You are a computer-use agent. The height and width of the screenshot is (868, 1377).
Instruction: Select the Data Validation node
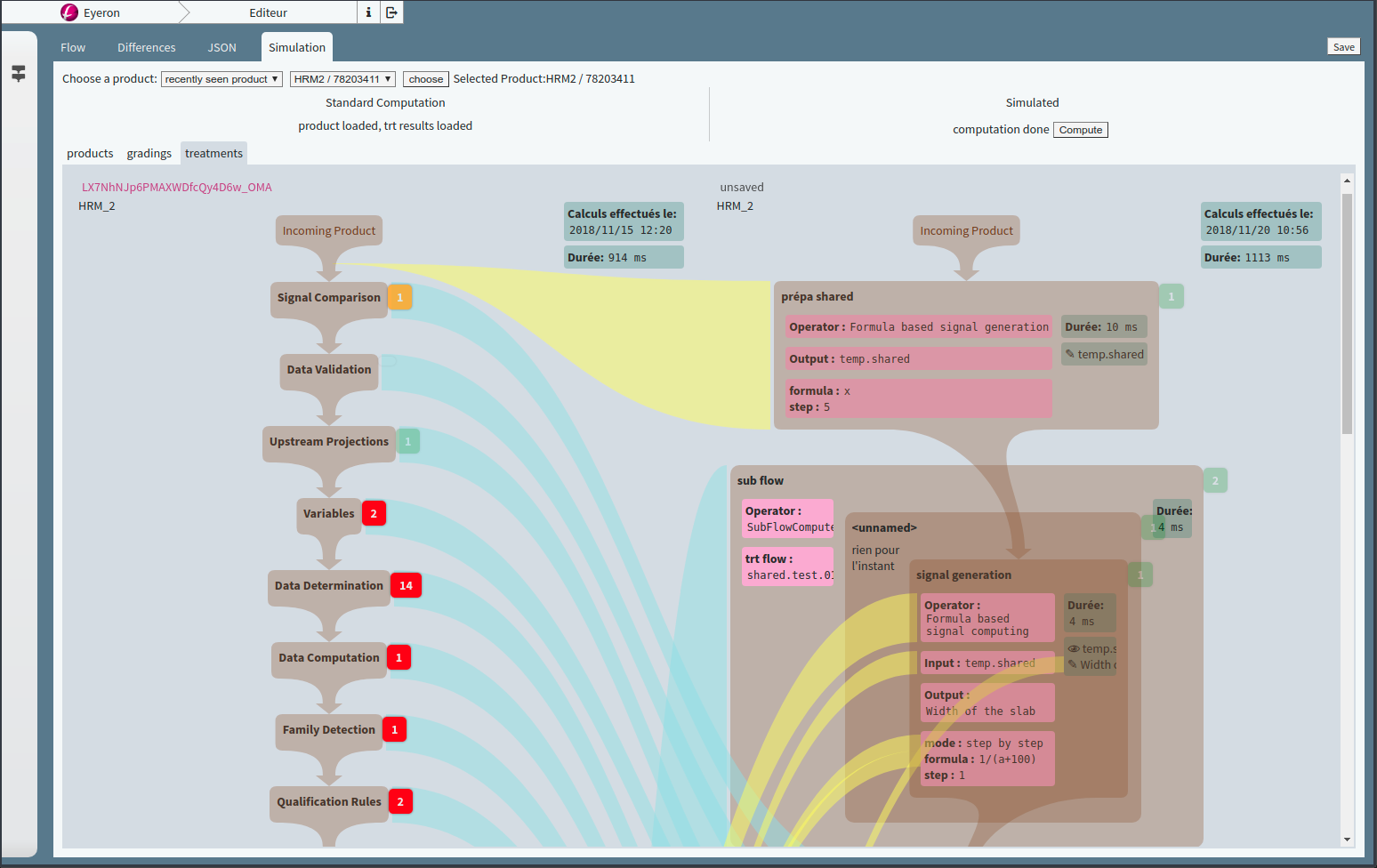(329, 370)
